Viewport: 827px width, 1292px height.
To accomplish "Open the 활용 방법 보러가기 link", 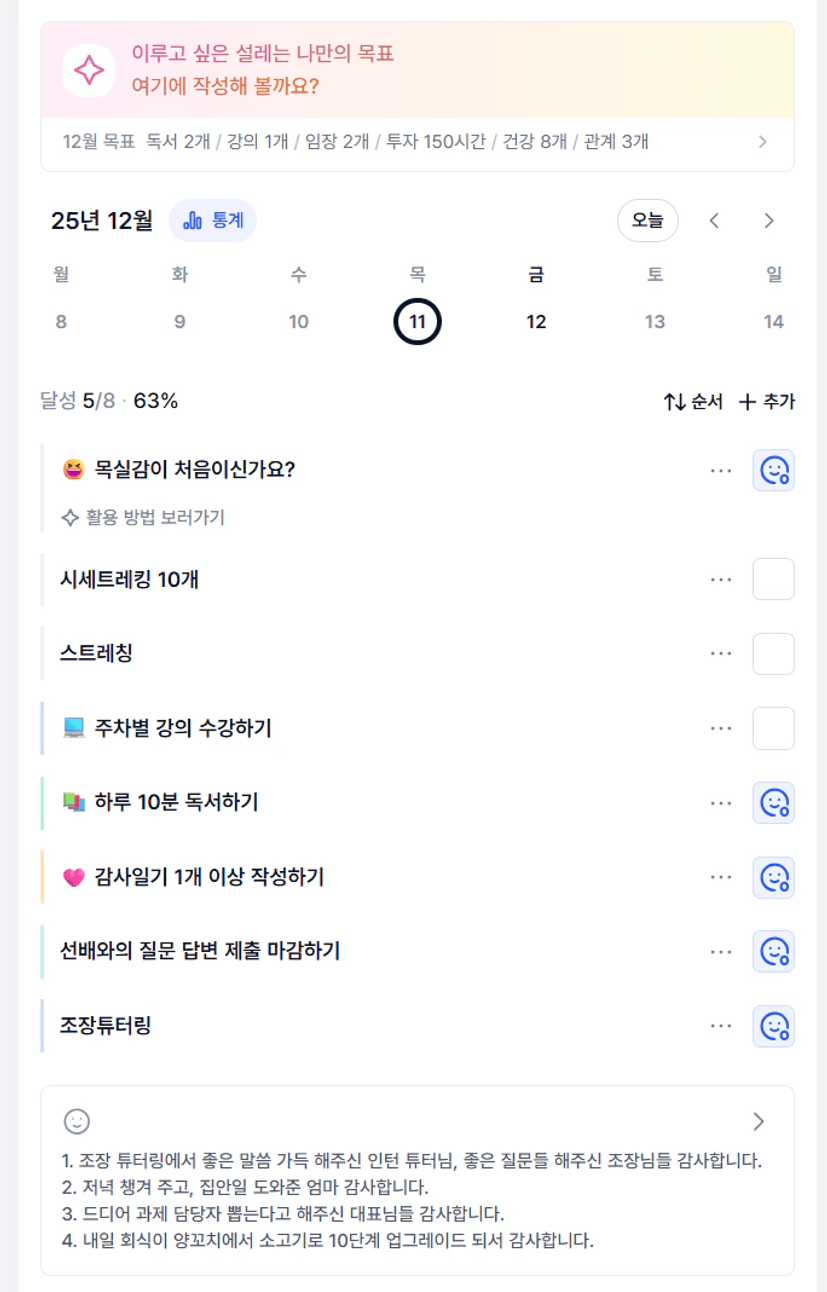I will click(143, 517).
